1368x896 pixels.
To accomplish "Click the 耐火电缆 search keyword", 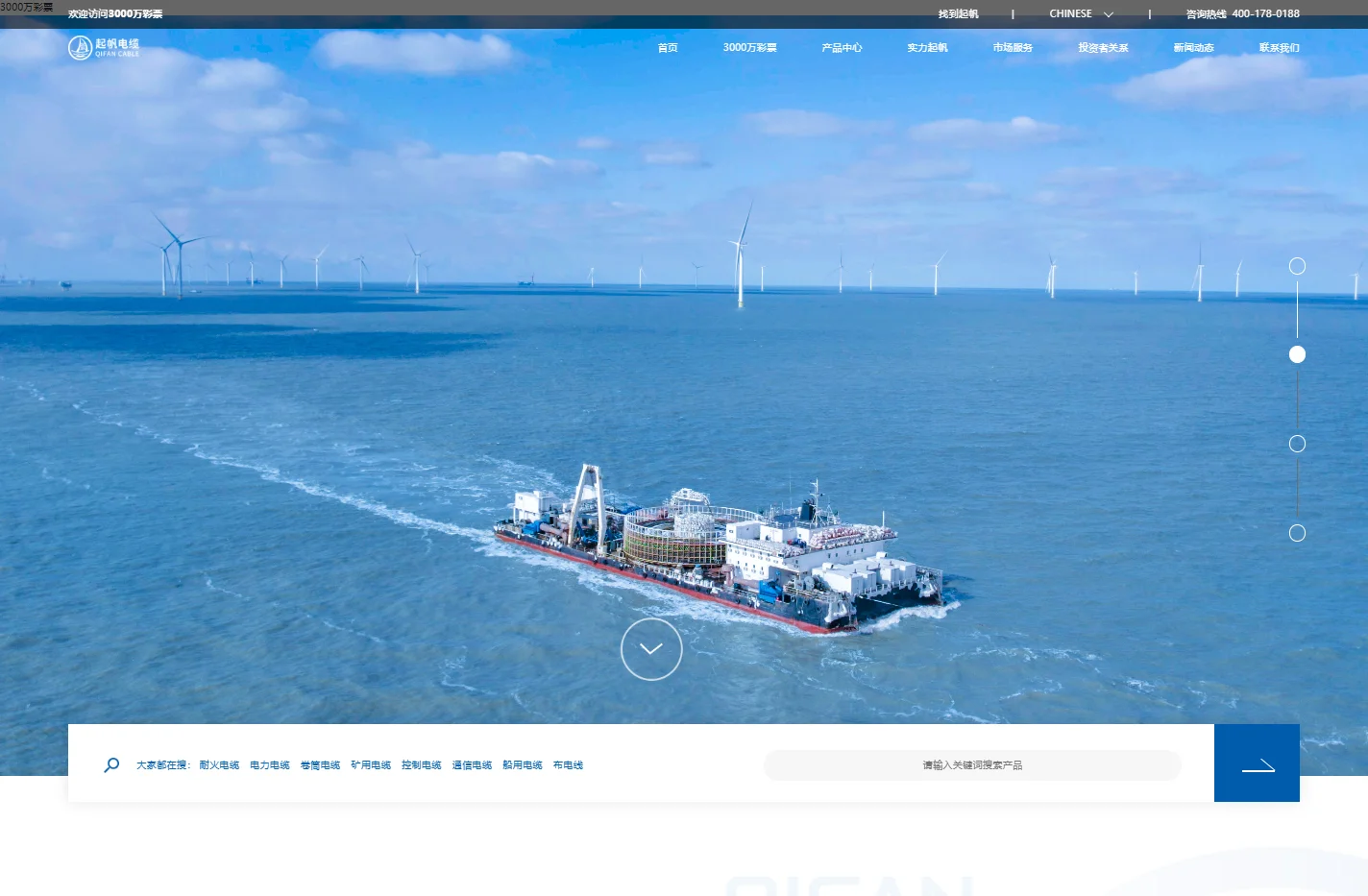I will coord(219,765).
